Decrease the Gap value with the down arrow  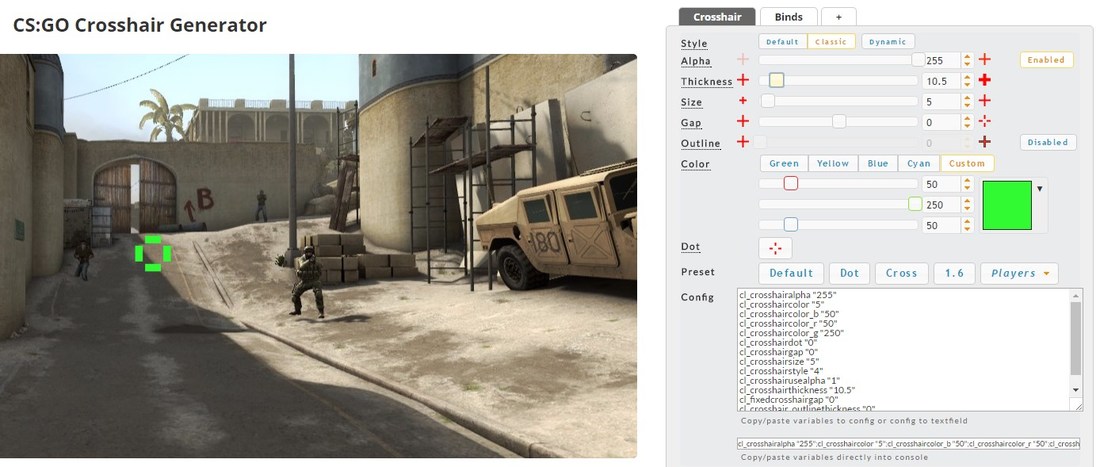967,126
